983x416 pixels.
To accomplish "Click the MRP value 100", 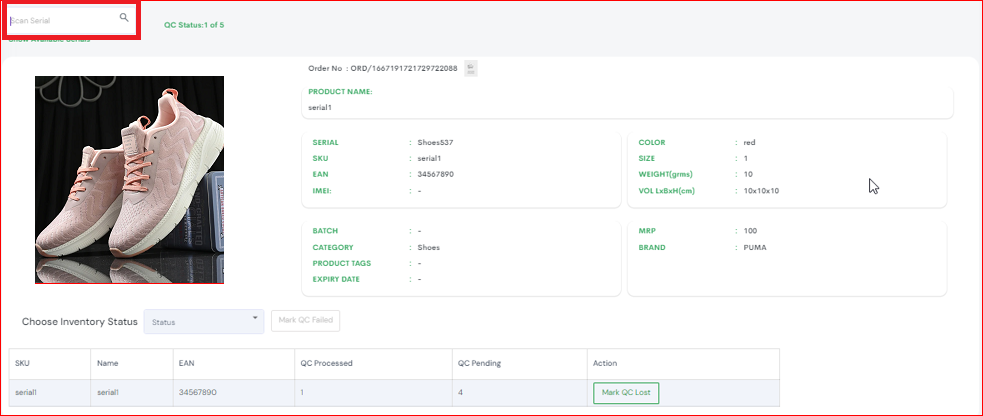I will tap(750, 231).
